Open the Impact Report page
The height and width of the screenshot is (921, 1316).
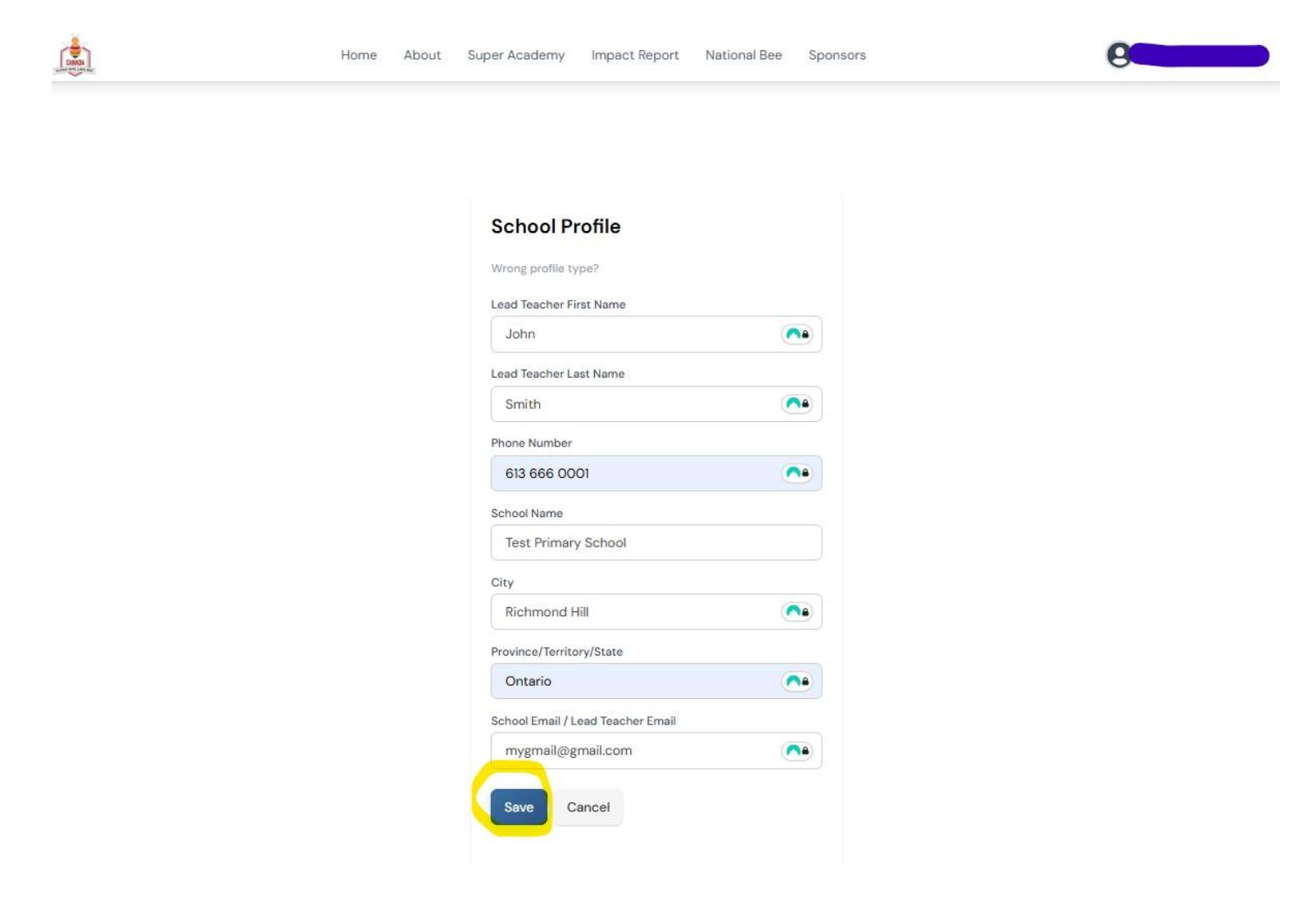[635, 56]
